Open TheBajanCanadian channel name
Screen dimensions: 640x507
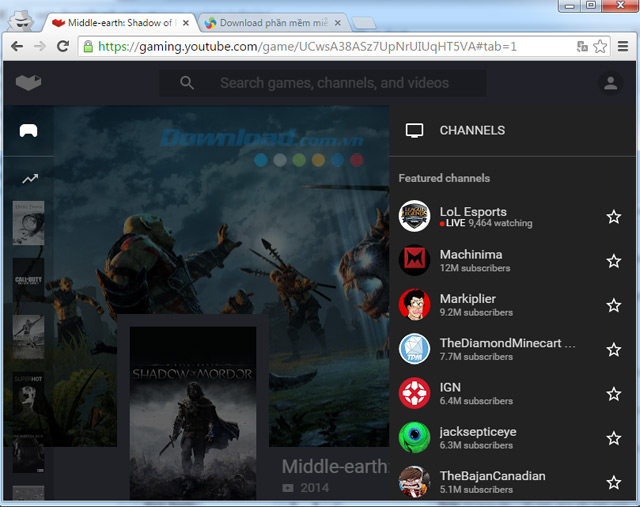point(492,476)
